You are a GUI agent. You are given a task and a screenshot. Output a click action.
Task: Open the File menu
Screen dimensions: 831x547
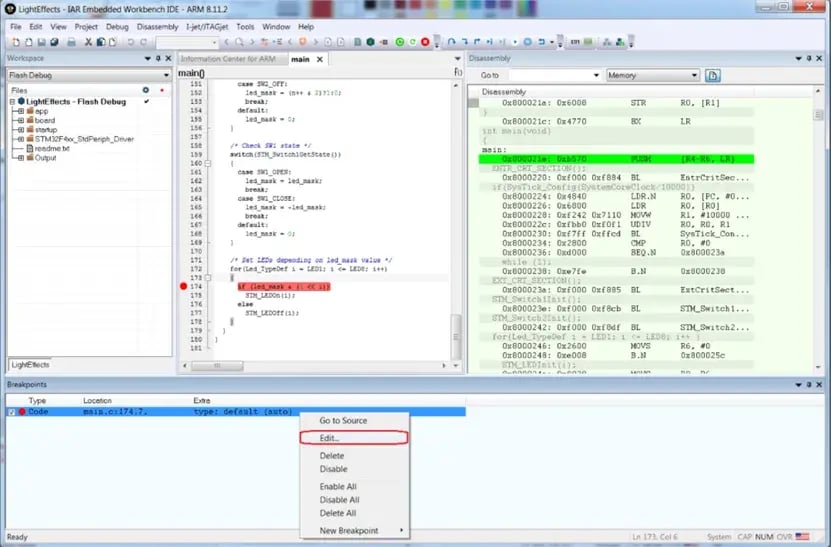(x=16, y=27)
